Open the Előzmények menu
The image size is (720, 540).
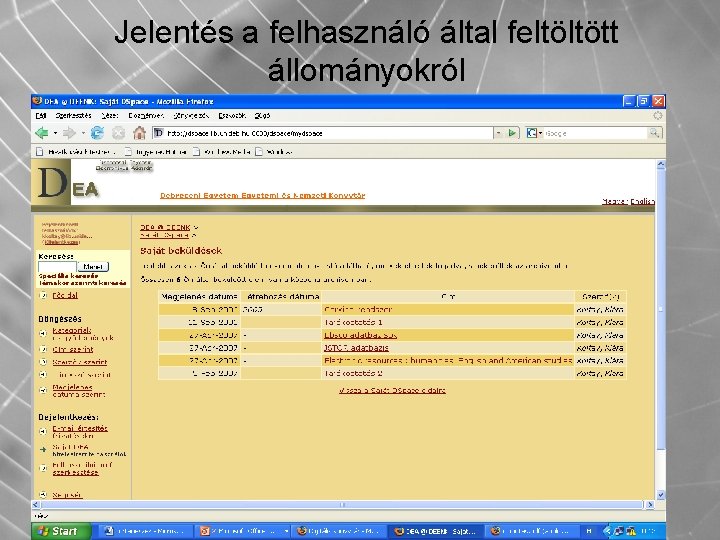(x=146, y=116)
